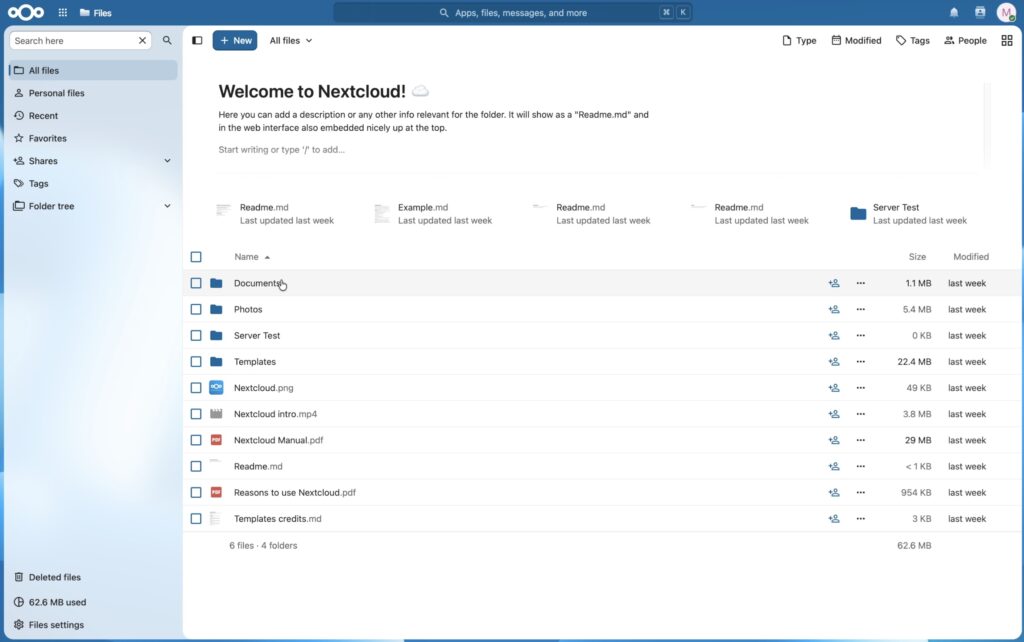This screenshot has width=1024, height=642.
Task: Open the New file menu button
Action: coord(235,40)
